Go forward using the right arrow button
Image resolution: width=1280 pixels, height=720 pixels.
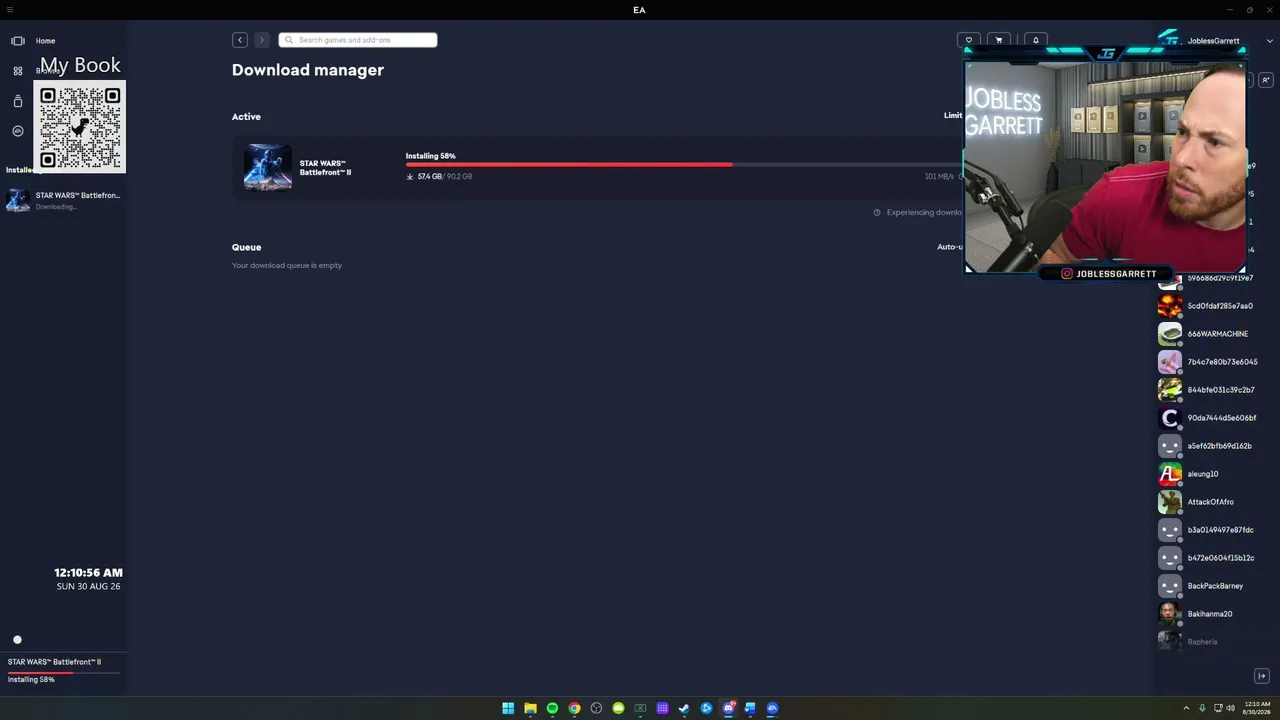pyautogui.click(x=262, y=40)
